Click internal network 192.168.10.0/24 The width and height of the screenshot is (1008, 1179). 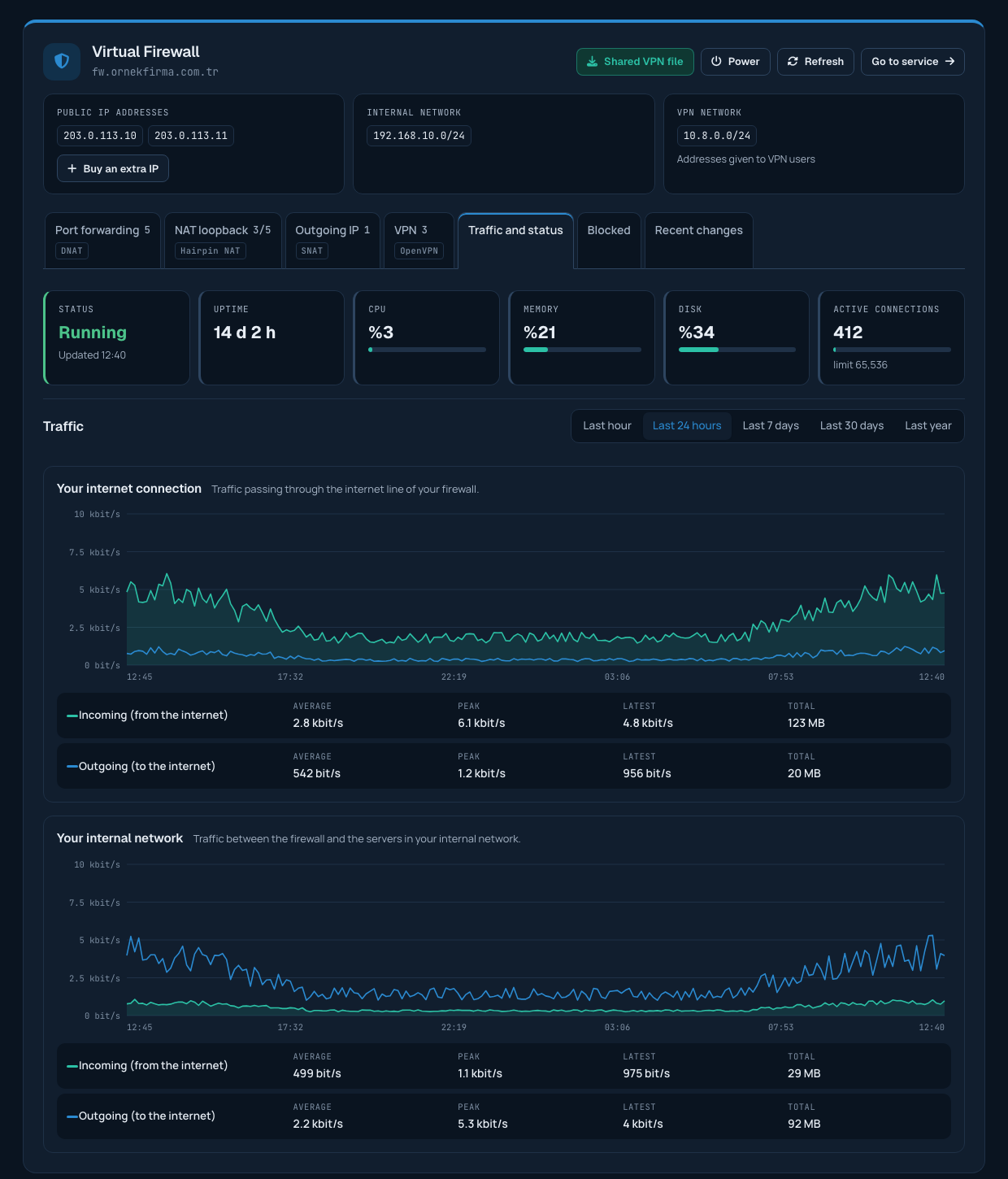coord(419,136)
